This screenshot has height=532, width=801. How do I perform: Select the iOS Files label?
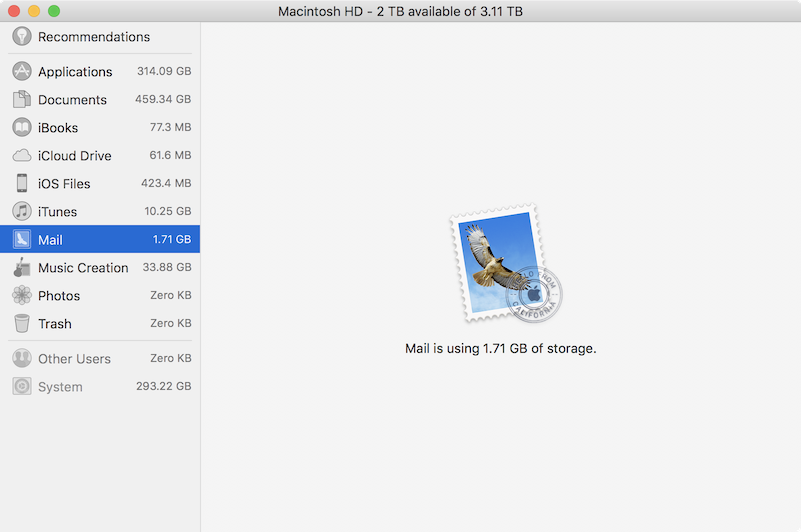(64, 183)
